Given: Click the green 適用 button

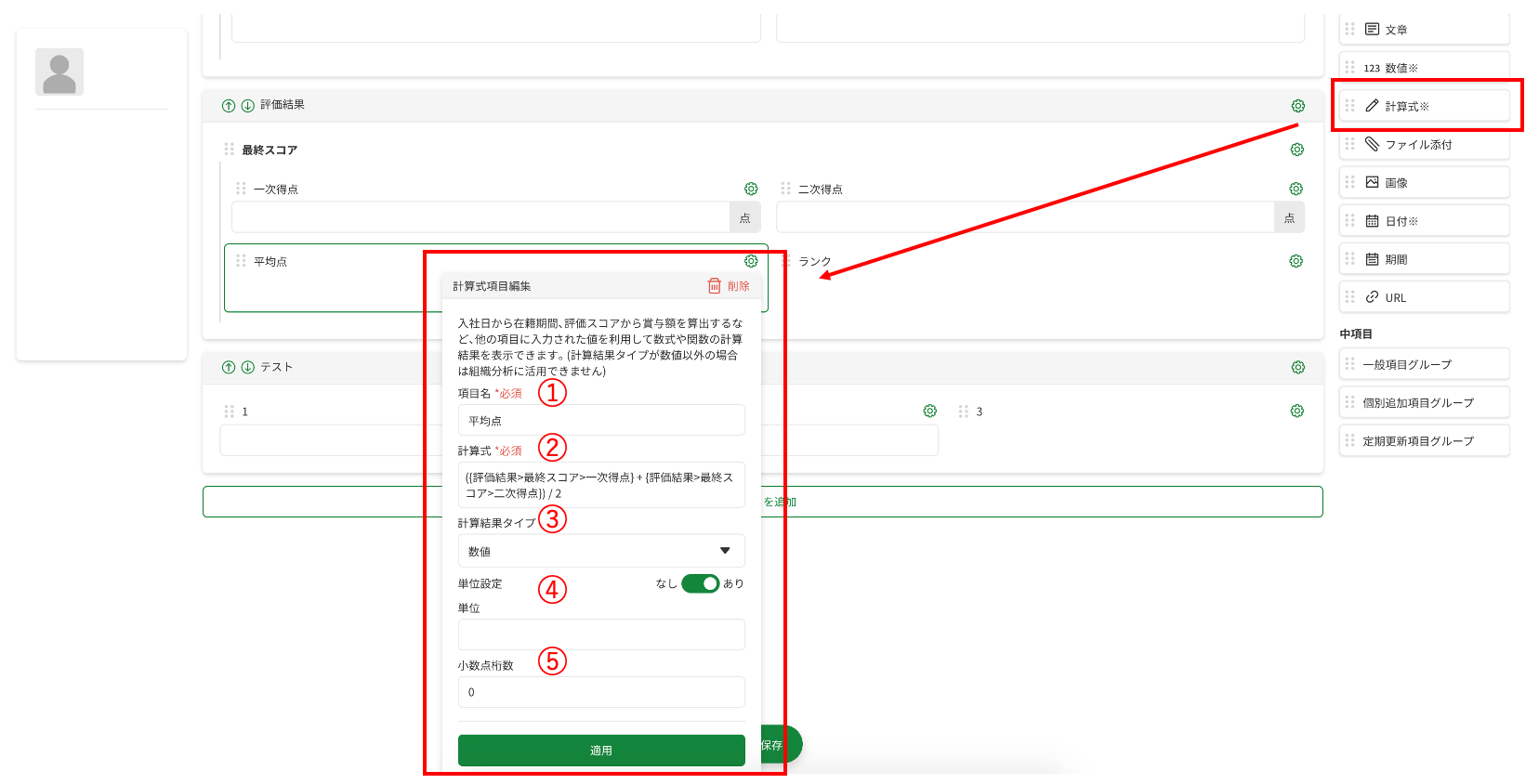Looking at the screenshot, I should (x=601, y=751).
